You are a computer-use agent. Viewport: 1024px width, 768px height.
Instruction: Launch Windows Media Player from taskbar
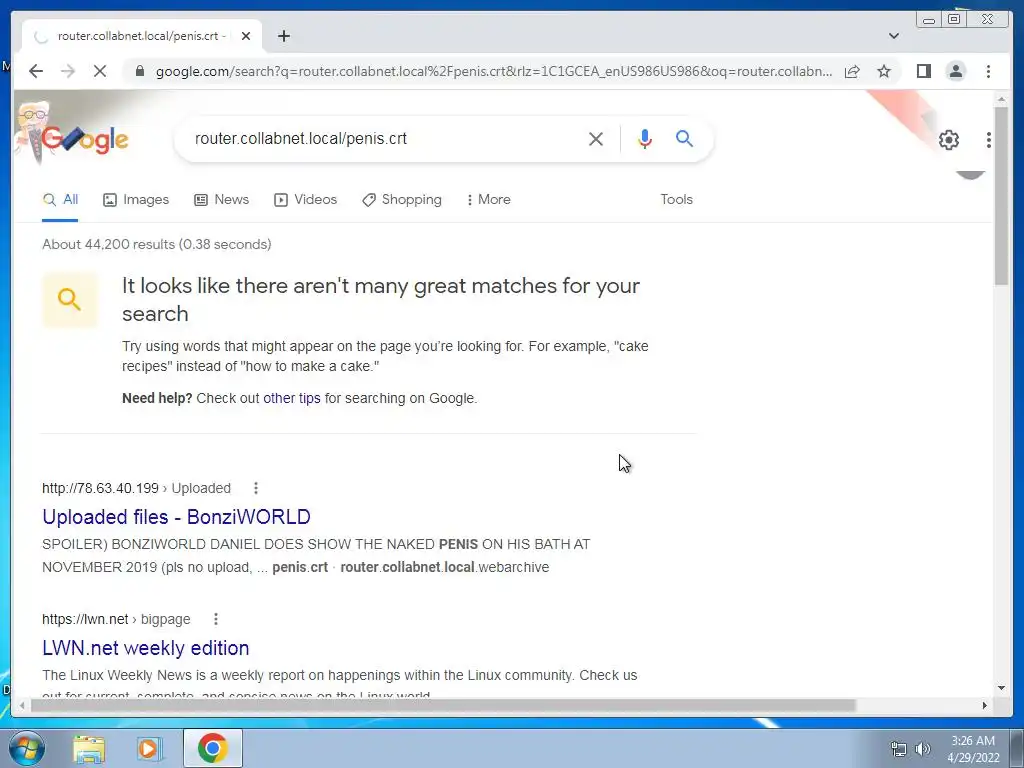148,748
